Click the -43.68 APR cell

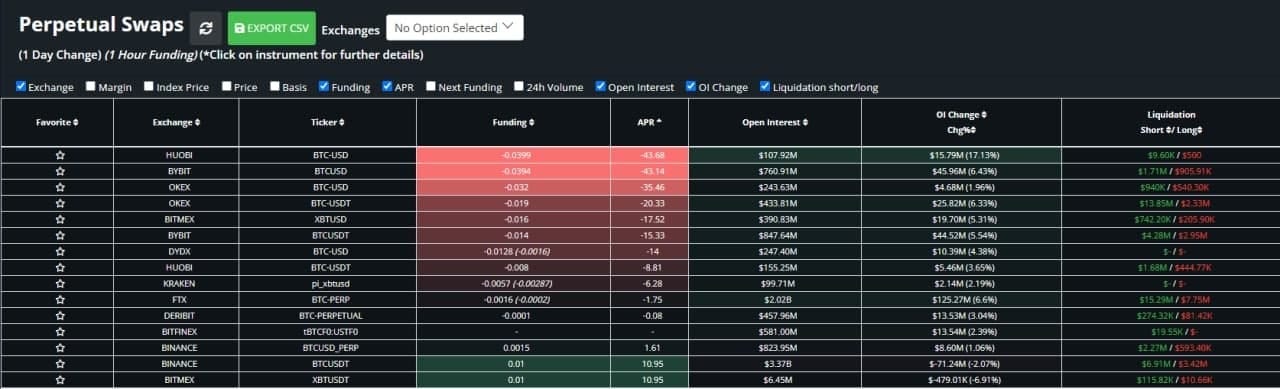tap(650, 156)
